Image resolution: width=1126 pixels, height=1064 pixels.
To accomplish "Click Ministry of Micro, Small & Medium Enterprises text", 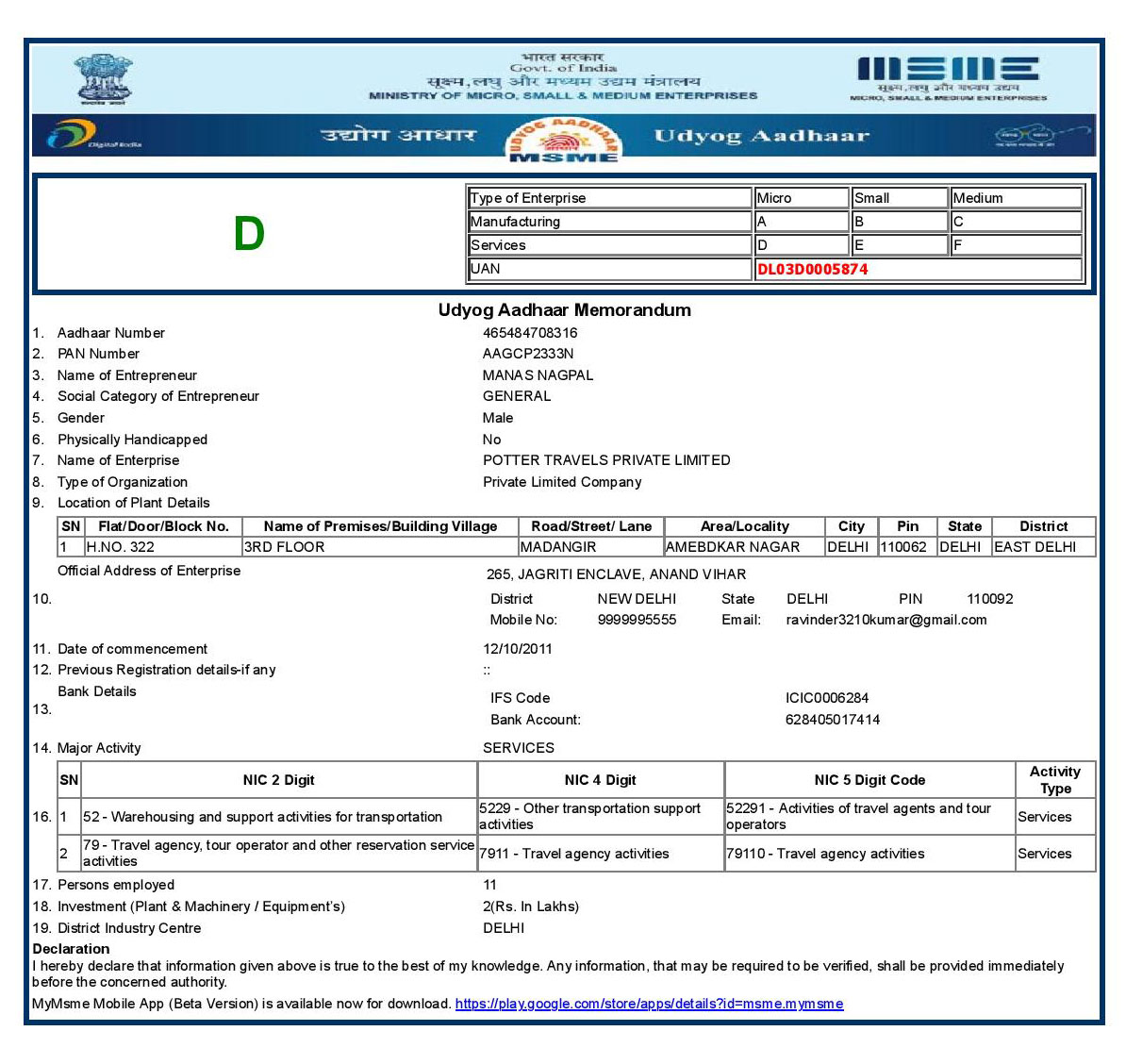I will pyautogui.click(x=563, y=95).
